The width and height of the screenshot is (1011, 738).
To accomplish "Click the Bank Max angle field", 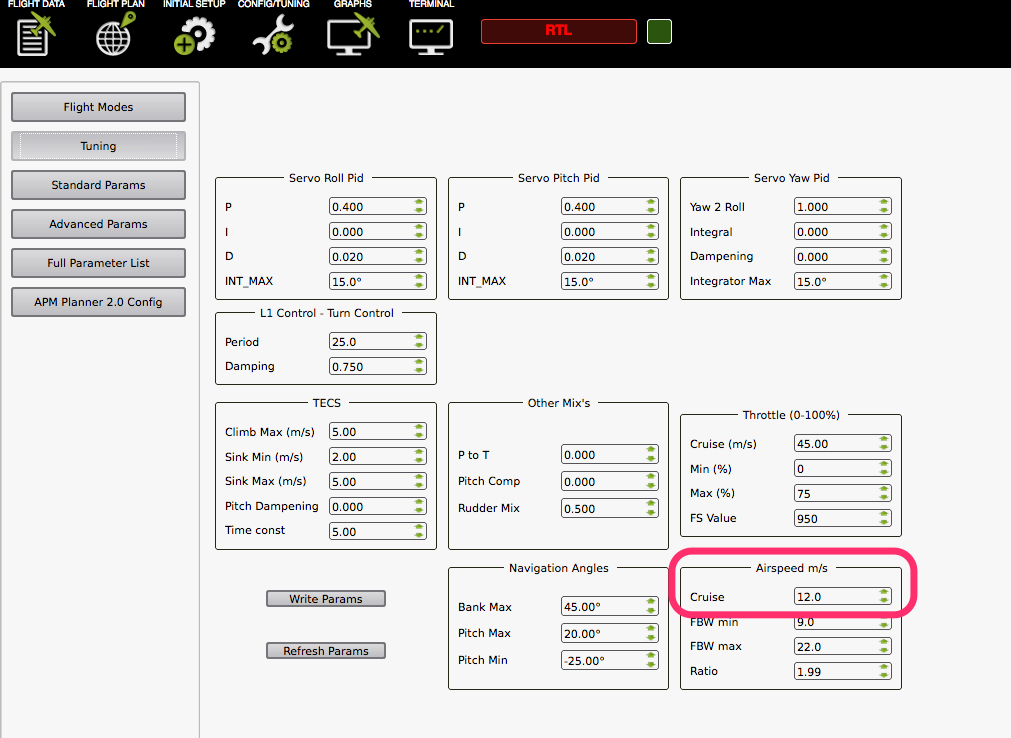I will [x=601, y=607].
